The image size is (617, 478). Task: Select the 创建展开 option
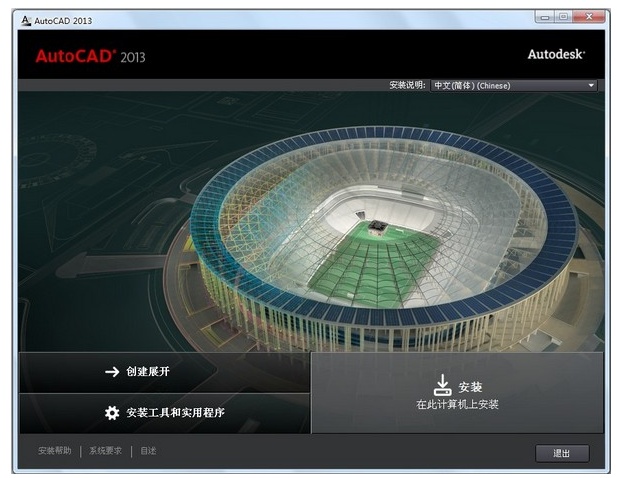coord(164,372)
